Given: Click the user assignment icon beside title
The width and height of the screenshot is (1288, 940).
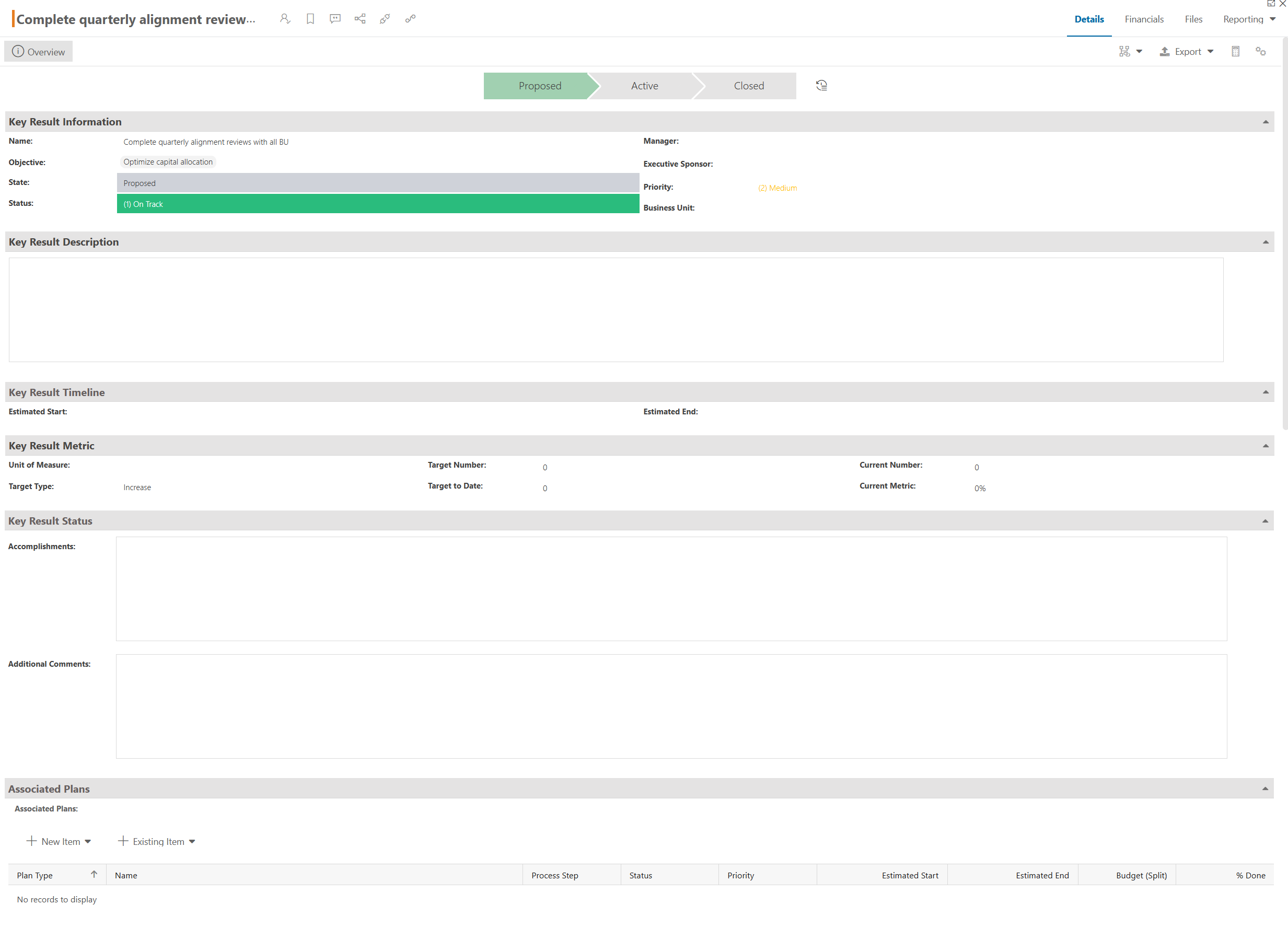Looking at the screenshot, I should pos(285,19).
